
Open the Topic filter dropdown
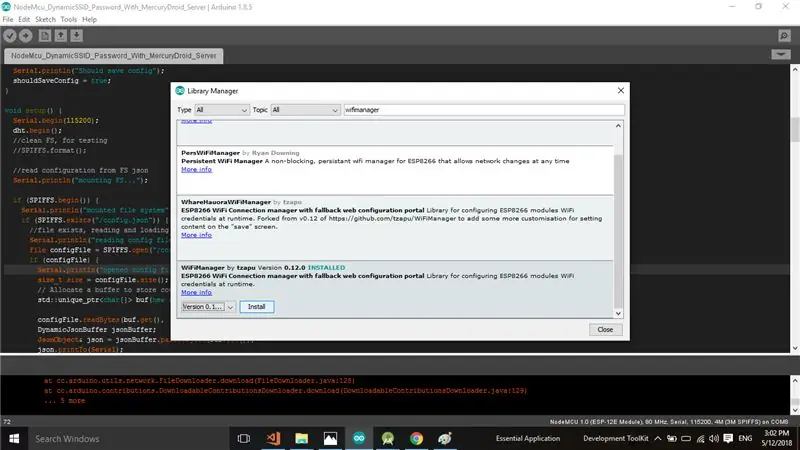[305, 110]
